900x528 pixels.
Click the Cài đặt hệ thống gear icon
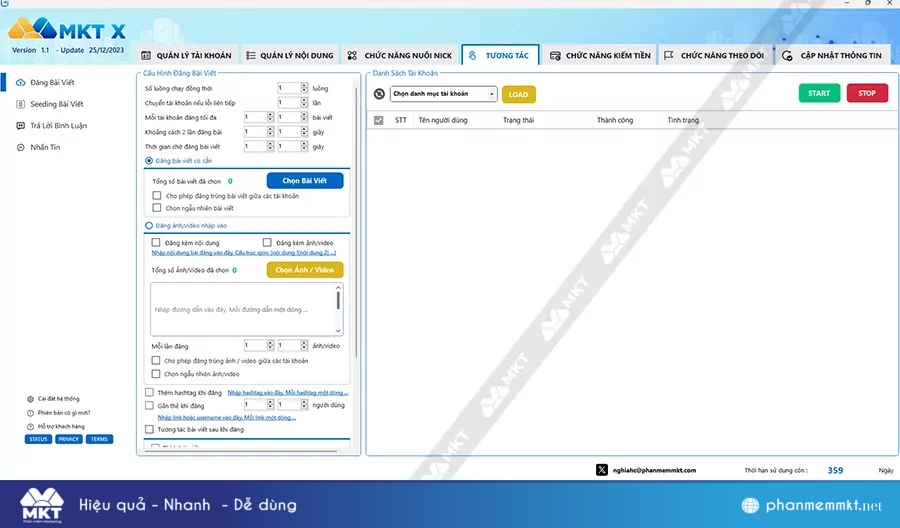tap(30, 399)
